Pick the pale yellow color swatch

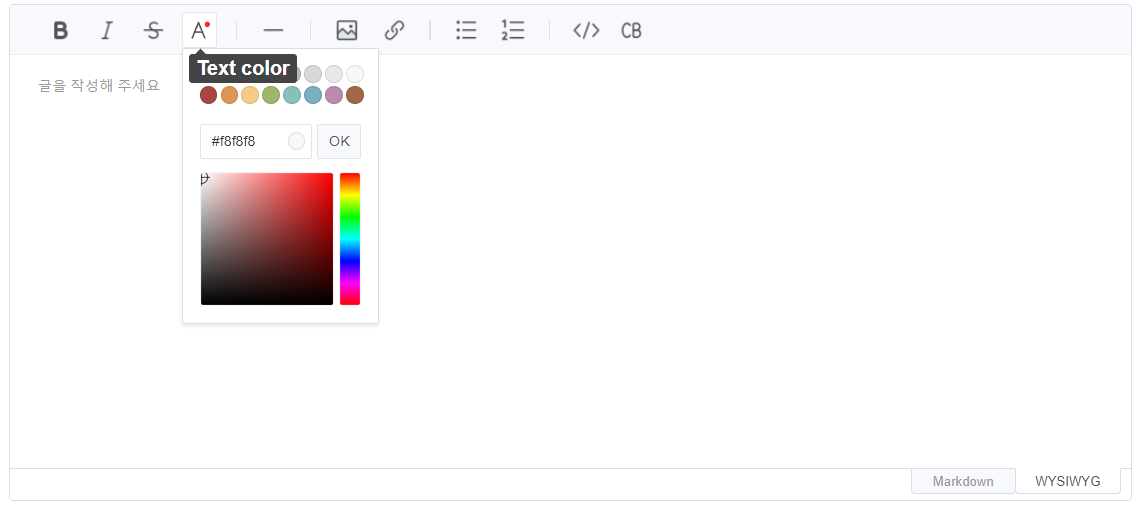click(250, 95)
